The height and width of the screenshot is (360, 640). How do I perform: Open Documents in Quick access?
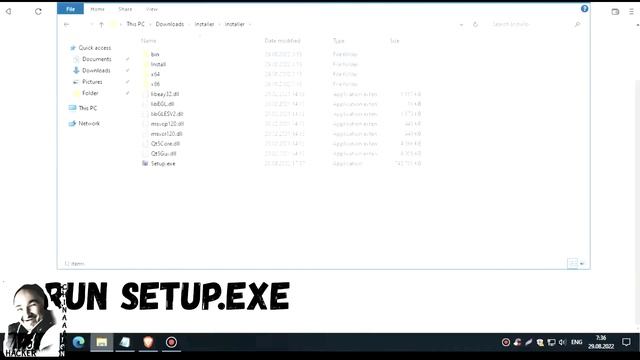click(96, 59)
